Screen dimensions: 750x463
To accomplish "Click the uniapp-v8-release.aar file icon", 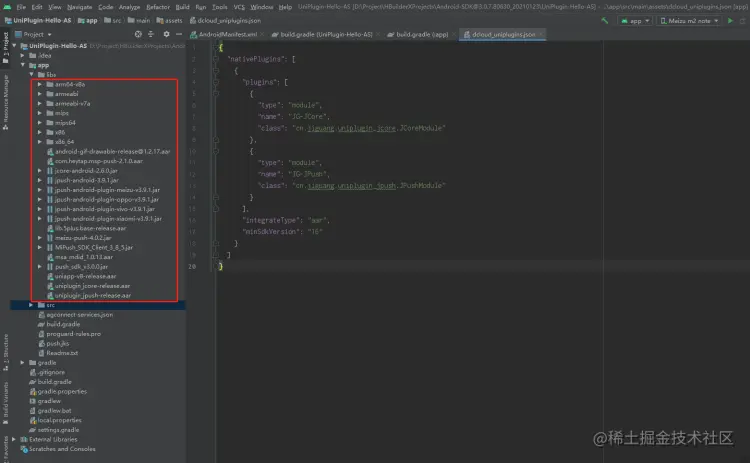I will pos(50,276).
